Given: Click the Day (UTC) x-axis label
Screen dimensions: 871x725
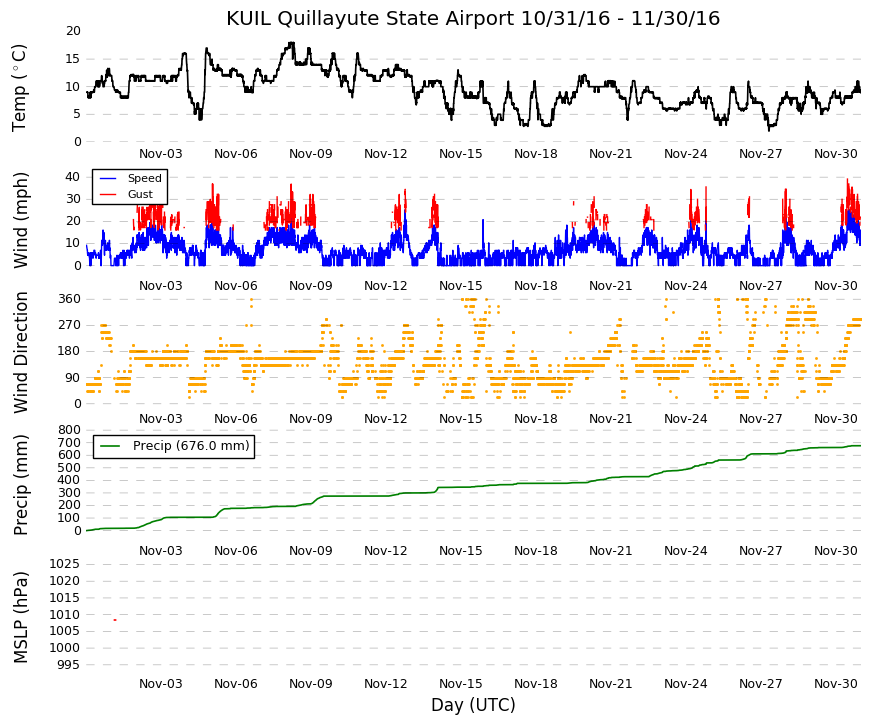Looking at the screenshot, I should point(473,705).
